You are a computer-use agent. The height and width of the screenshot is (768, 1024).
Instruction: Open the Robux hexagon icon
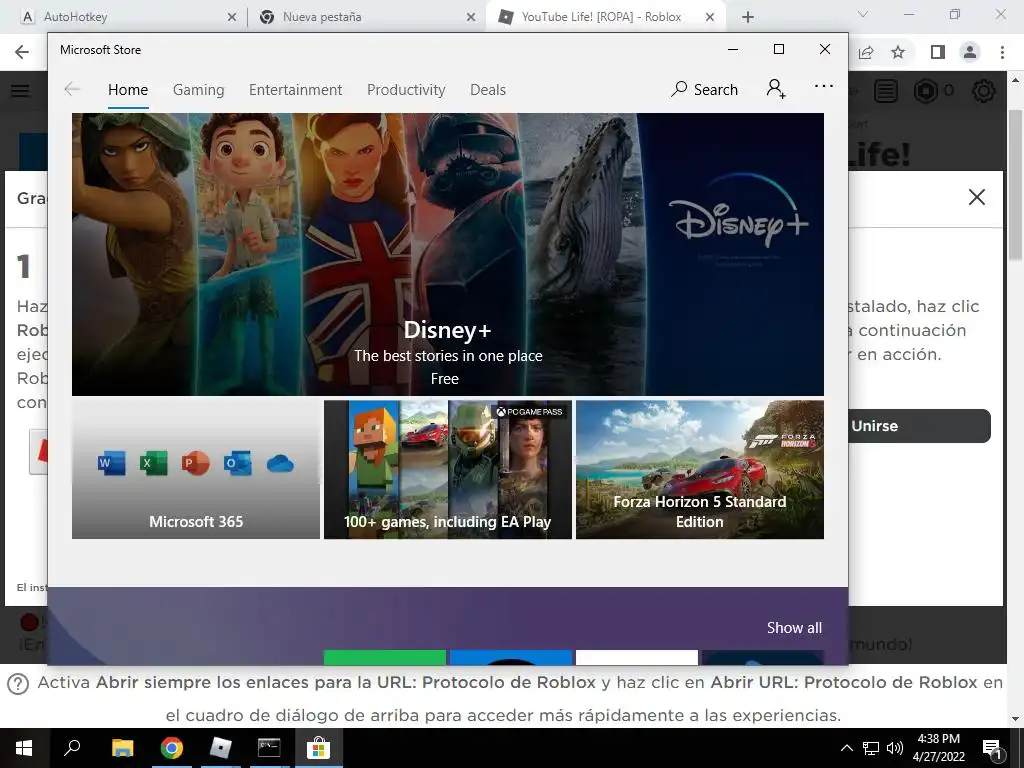click(925, 91)
